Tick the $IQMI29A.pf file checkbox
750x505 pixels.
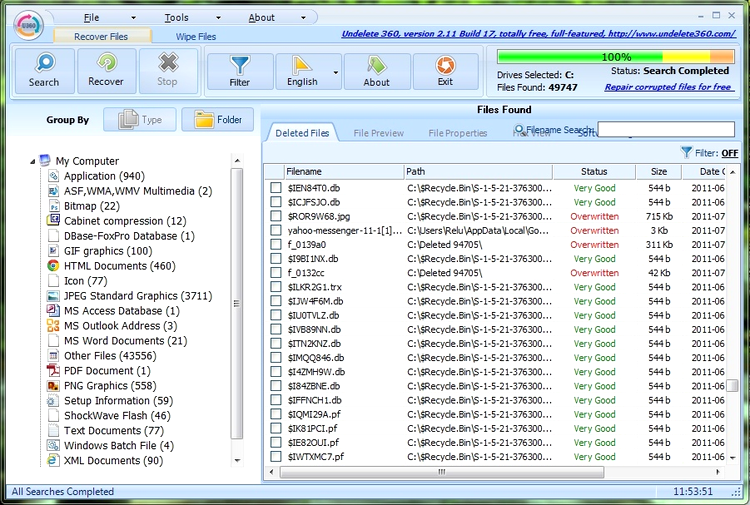coord(276,414)
